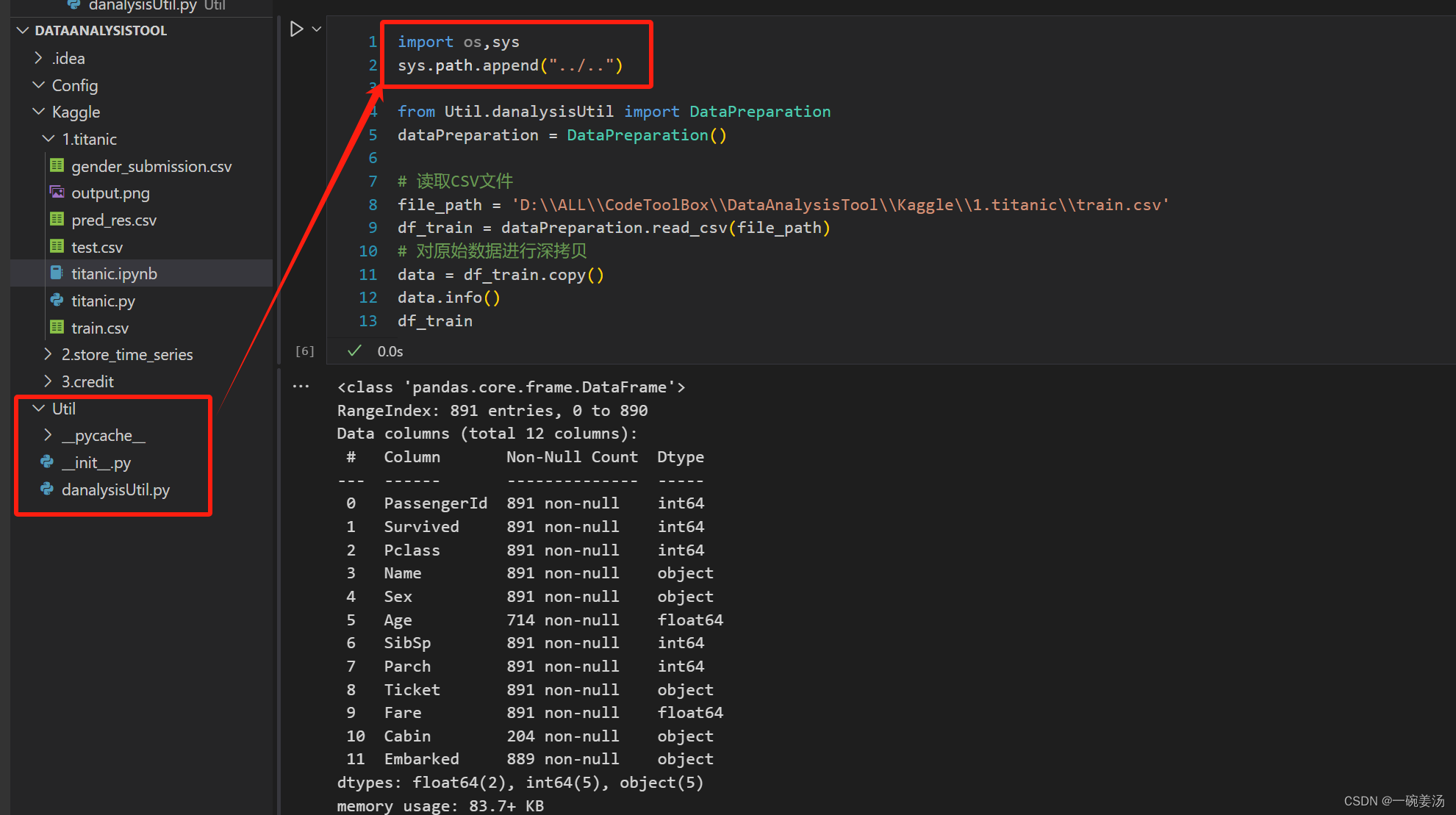
Task: Collapse the Util folder
Action: pos(38,408)
